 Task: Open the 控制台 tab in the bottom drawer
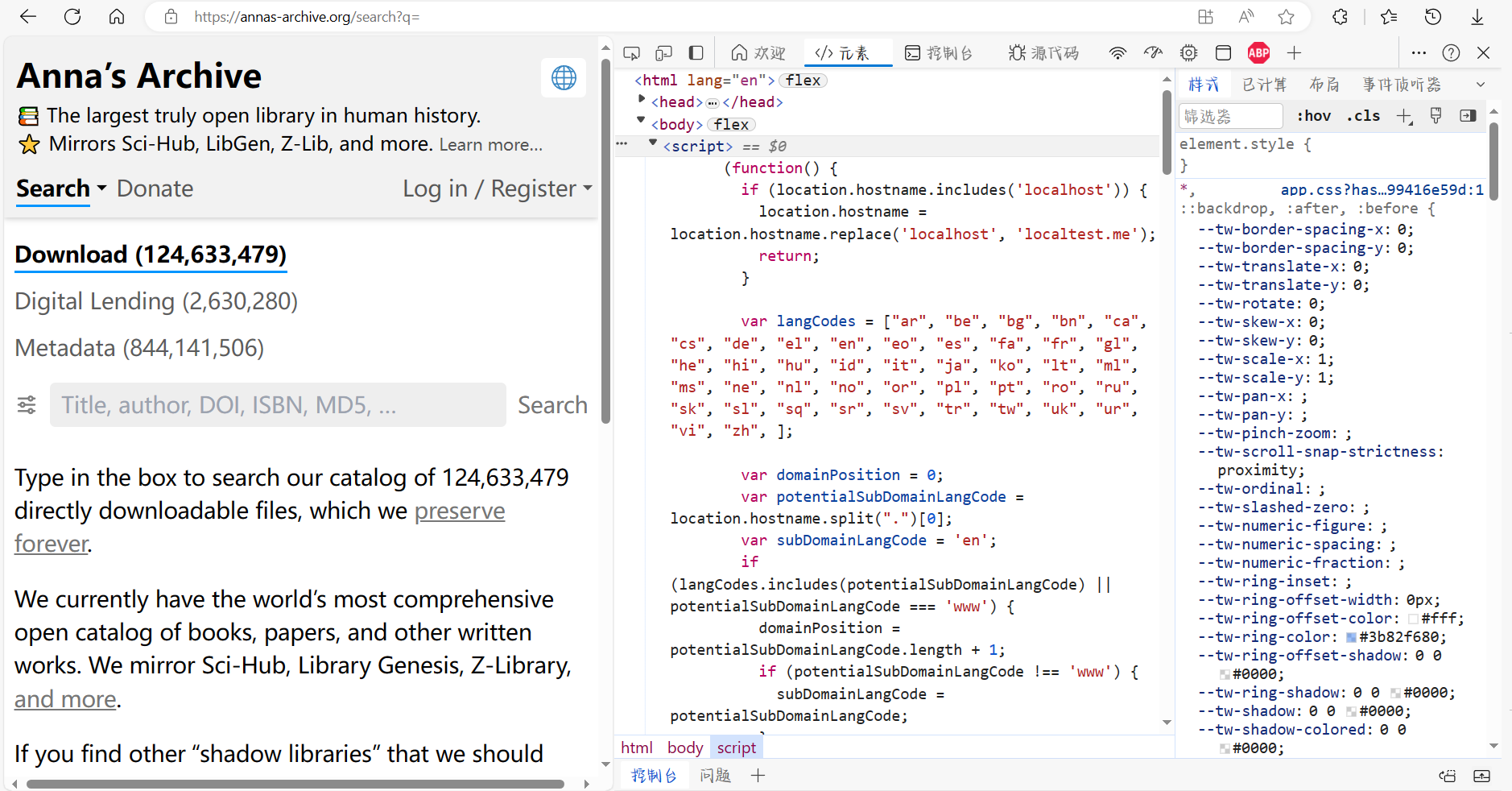coord(653,776)
